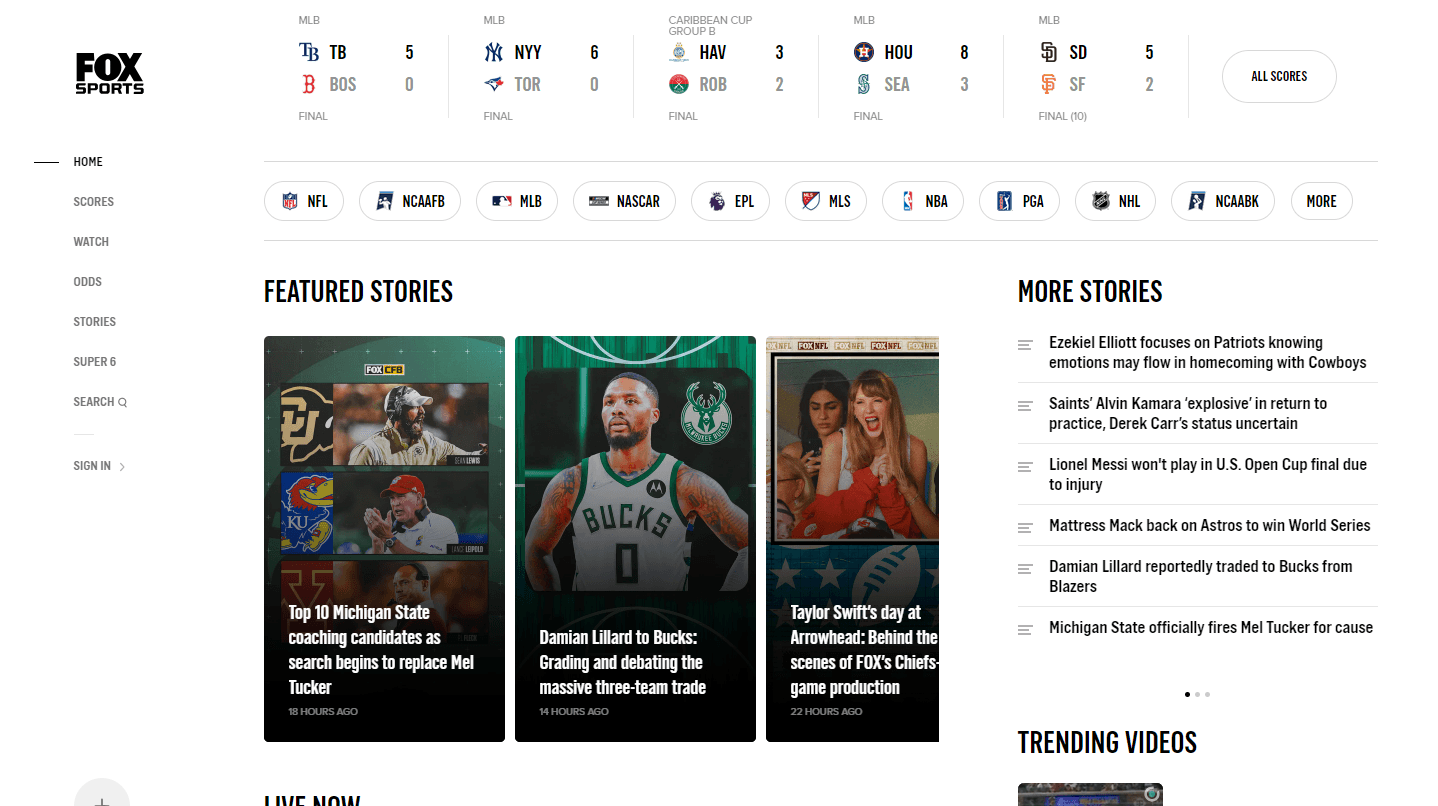1438x806 pixels.
Task: Go to Odds in sidebar menu
Action: tap(88, 281)
